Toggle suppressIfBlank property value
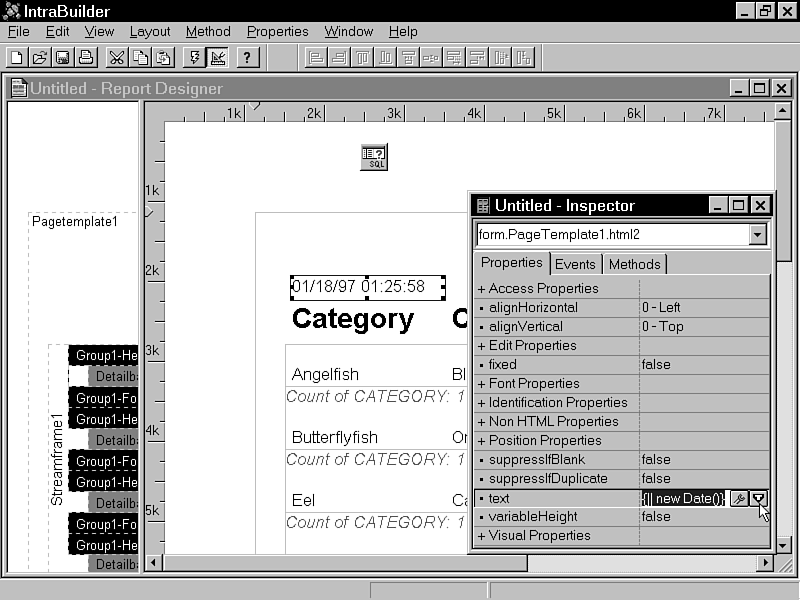The height and width of the screenshot is (600, 800). click(x=704, y=460)
